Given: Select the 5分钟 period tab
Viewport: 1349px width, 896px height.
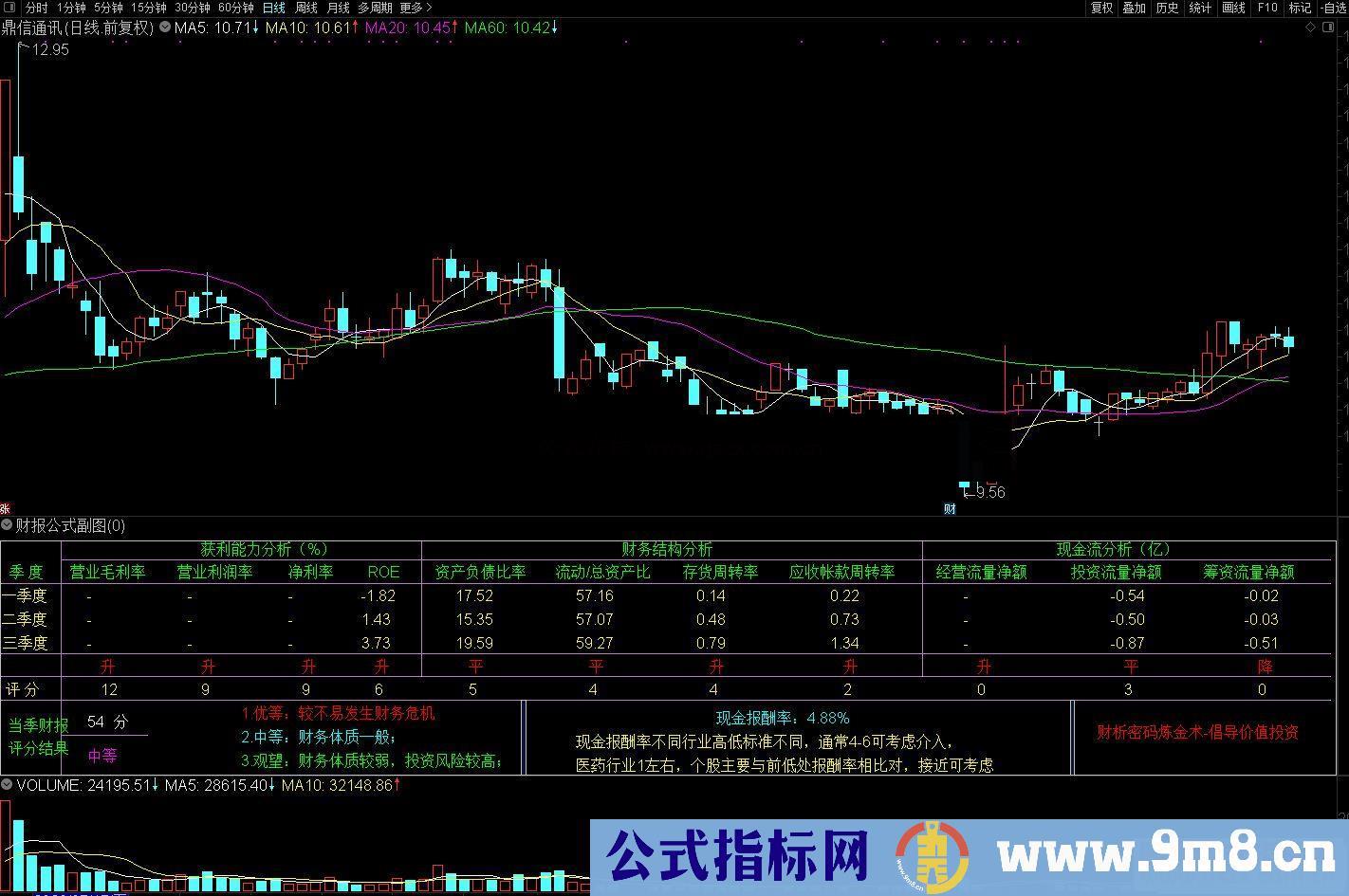Looking at the screenshot, I should 108,8.
